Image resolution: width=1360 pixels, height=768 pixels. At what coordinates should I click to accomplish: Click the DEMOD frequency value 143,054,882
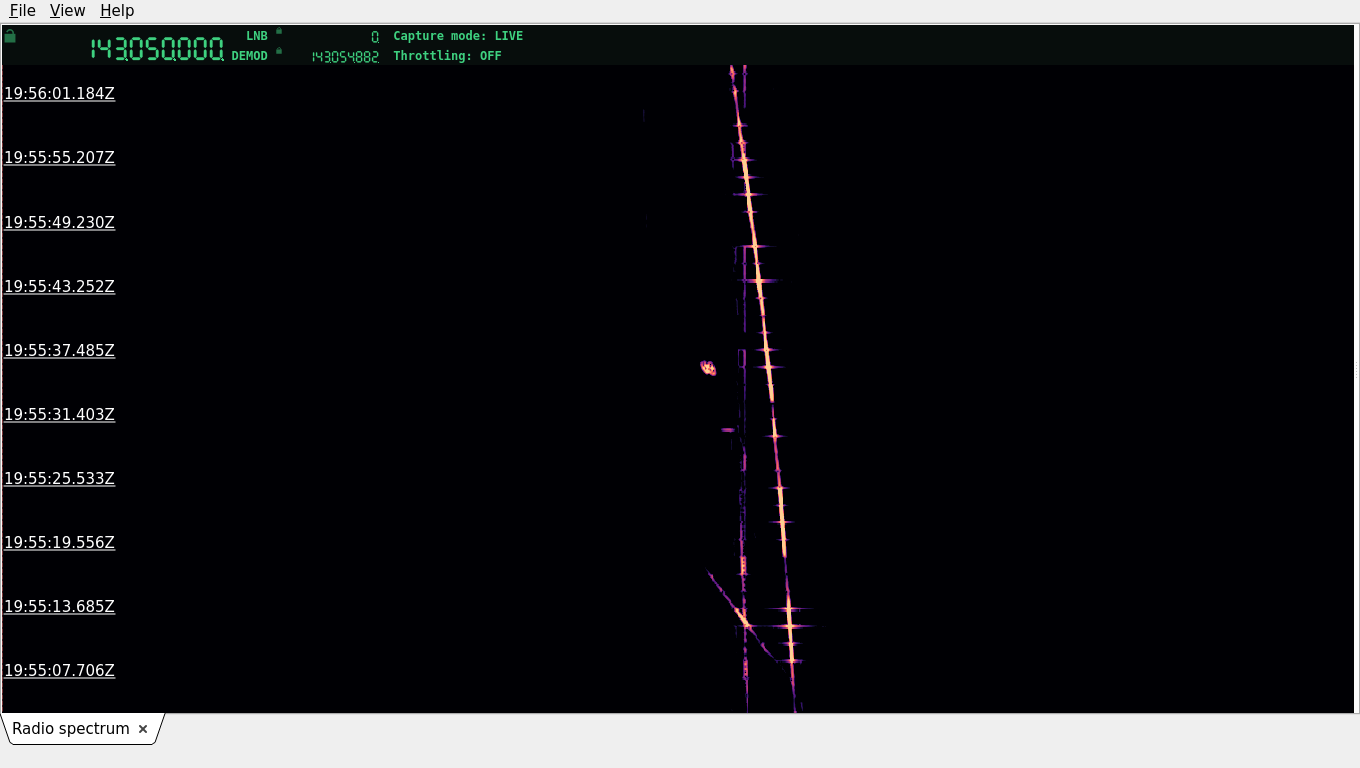(x=345, y=57)
